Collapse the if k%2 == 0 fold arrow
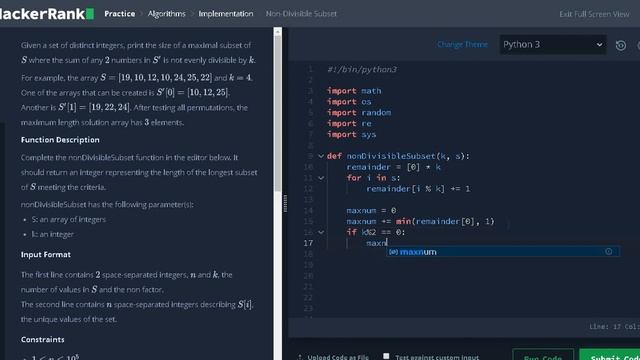Viewport: 640px width, 360px height. (321, 232)
